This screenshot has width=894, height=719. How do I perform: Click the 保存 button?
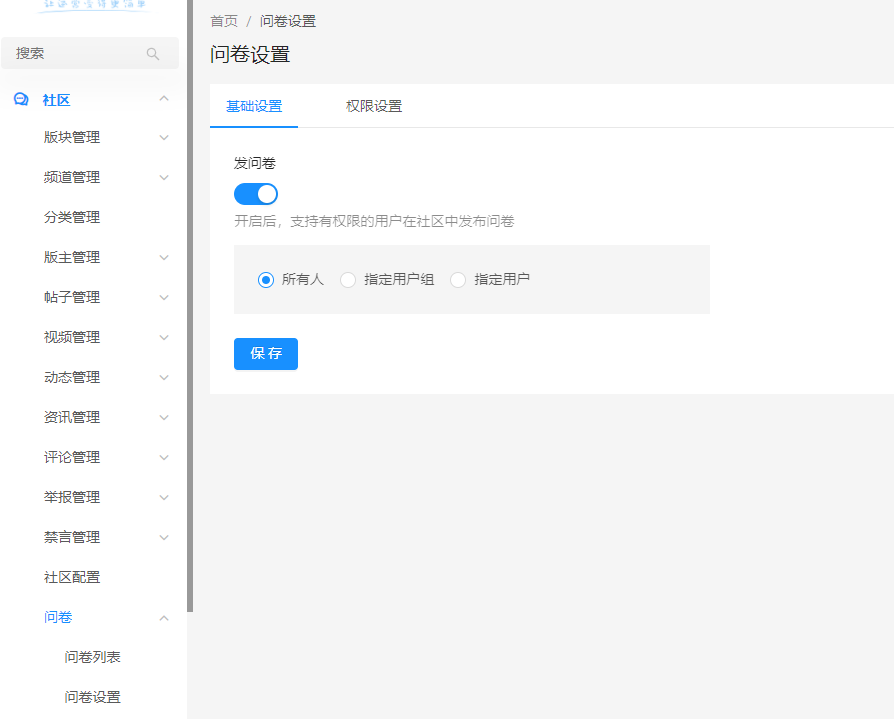click(266, 354)
